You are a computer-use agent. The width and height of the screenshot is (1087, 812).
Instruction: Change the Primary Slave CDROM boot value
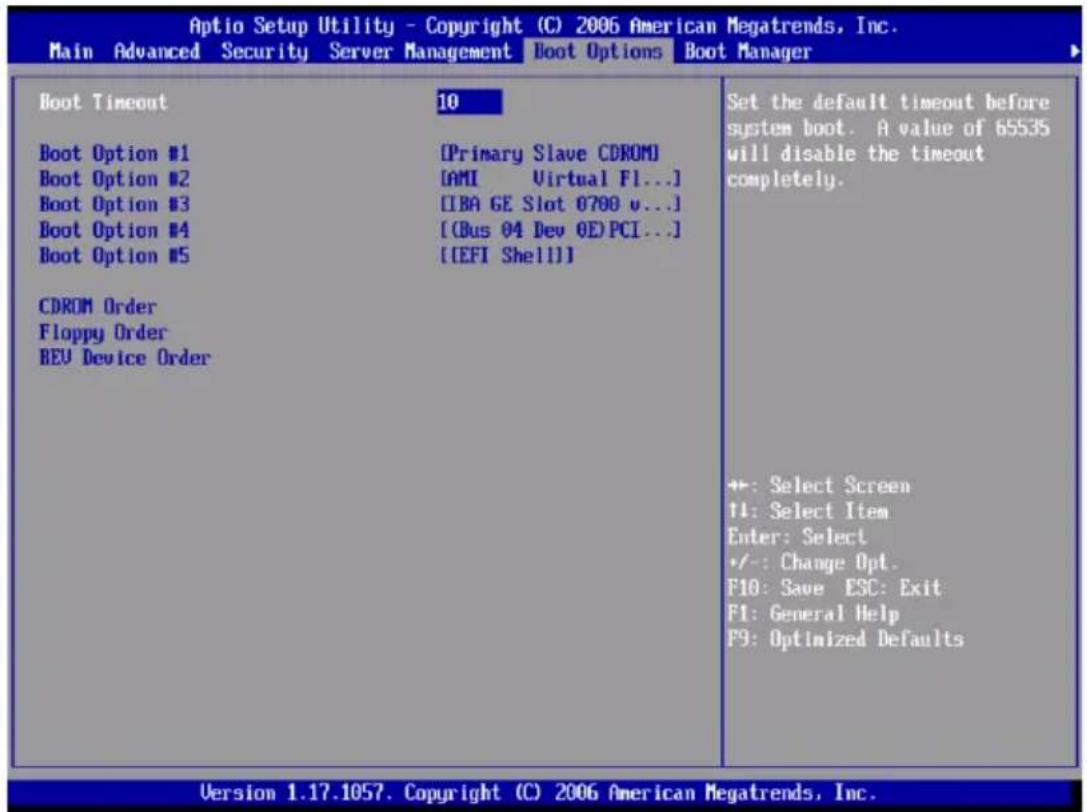pos(549,153)
